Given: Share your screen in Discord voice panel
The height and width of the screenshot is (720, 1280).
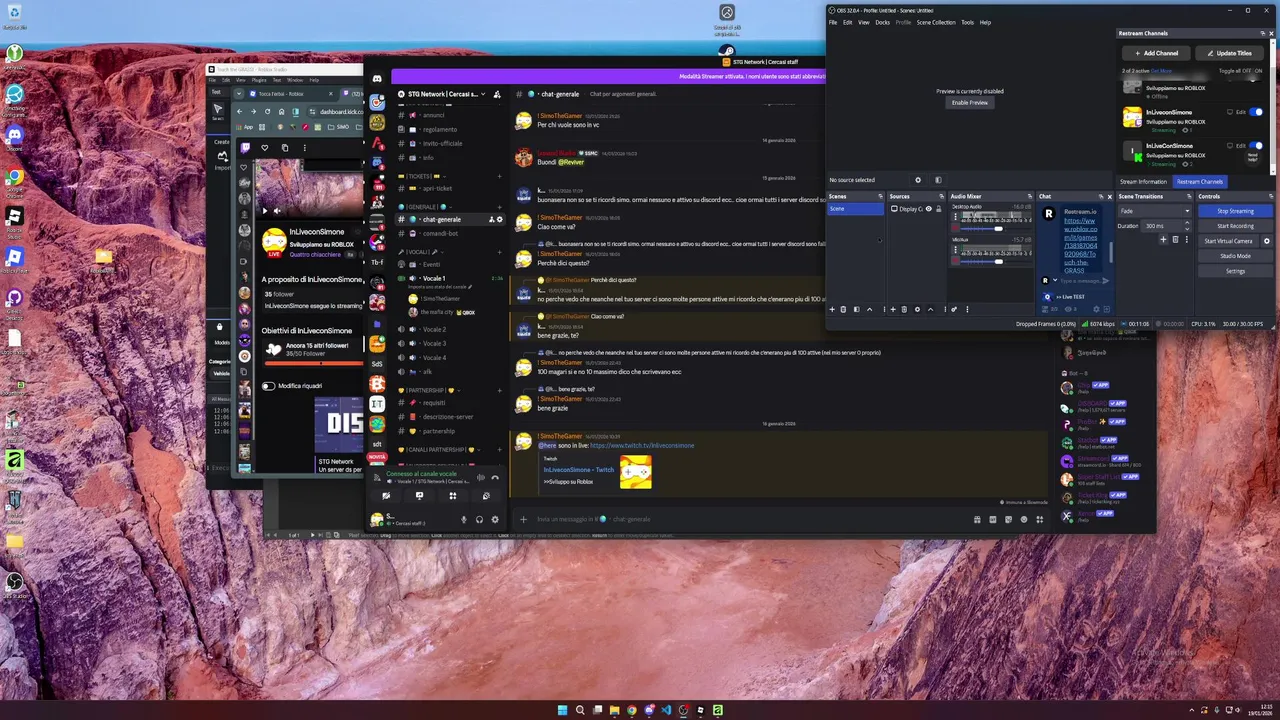Looking at the screenshot, I should click(420, 496).
